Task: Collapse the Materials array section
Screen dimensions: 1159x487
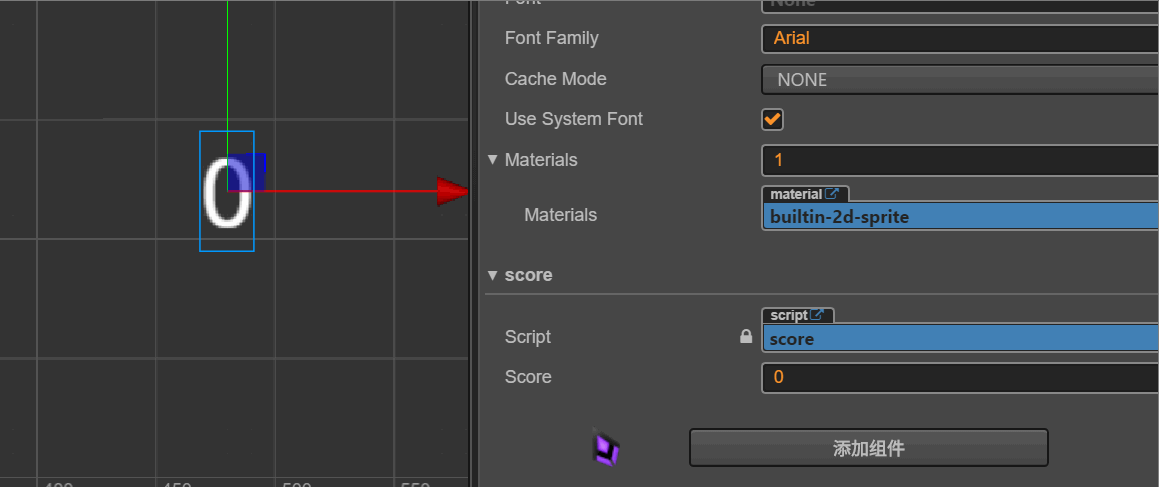Action: coord(492,160)
